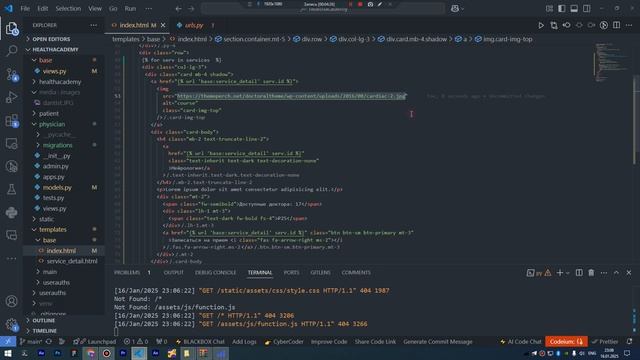Click Share Code Link in status bar
Image resolution: width=640 pixels, height=360 pixels.
[x=375, y=342]
